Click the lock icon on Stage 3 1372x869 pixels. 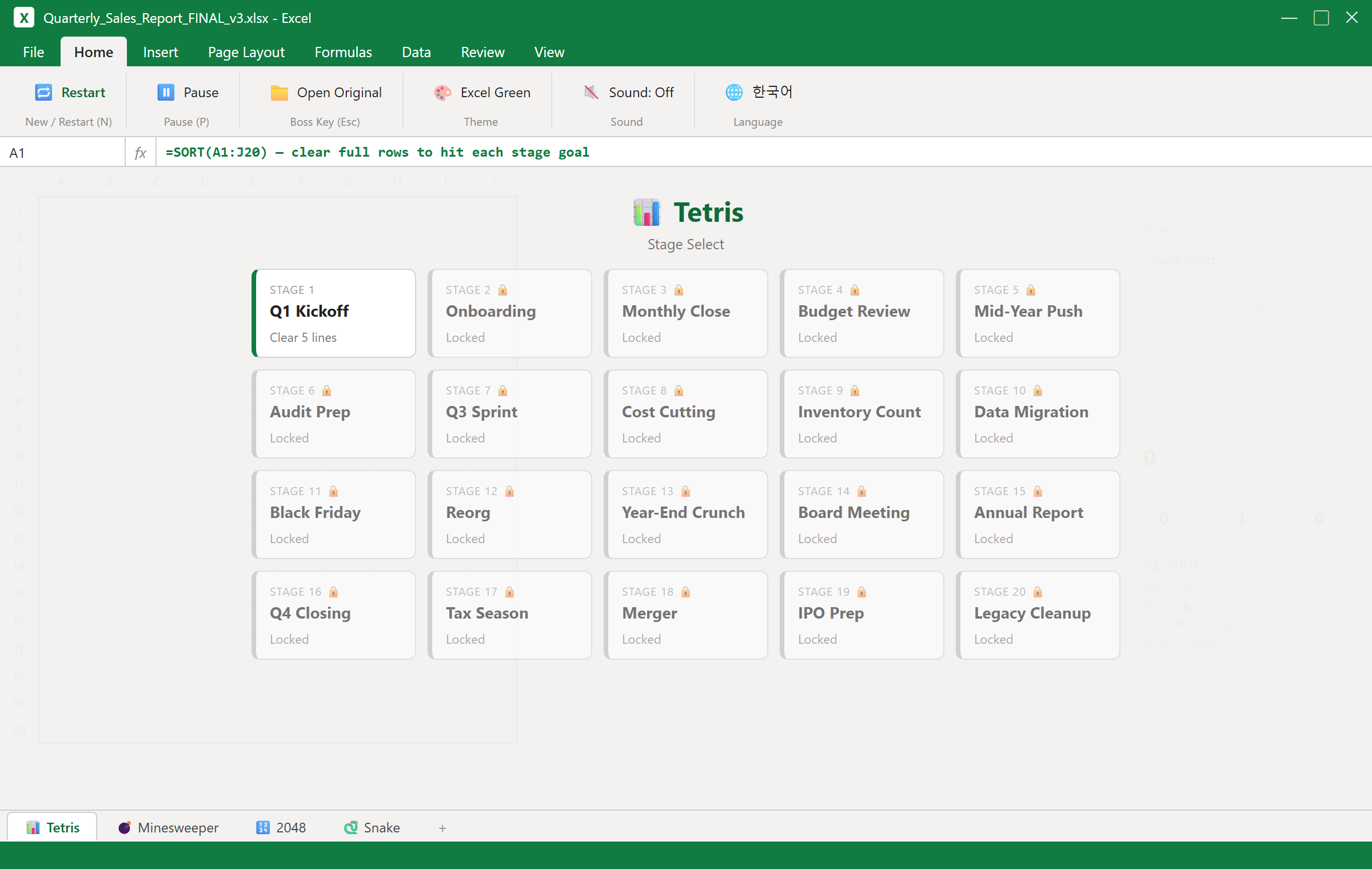click(x=679, y=290)
